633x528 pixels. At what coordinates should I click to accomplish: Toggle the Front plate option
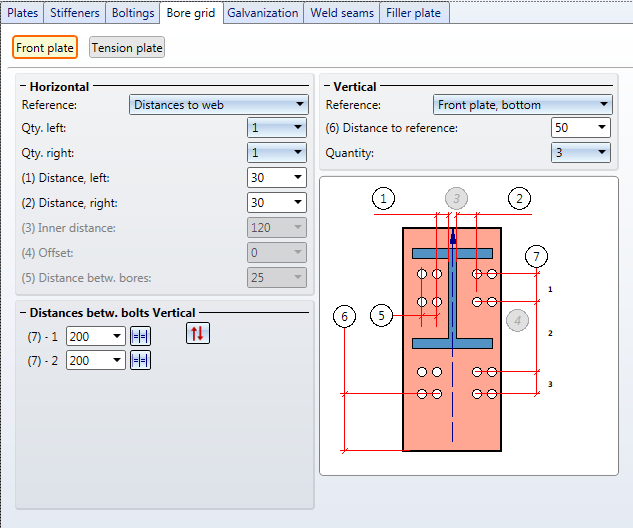coord(45,48)
